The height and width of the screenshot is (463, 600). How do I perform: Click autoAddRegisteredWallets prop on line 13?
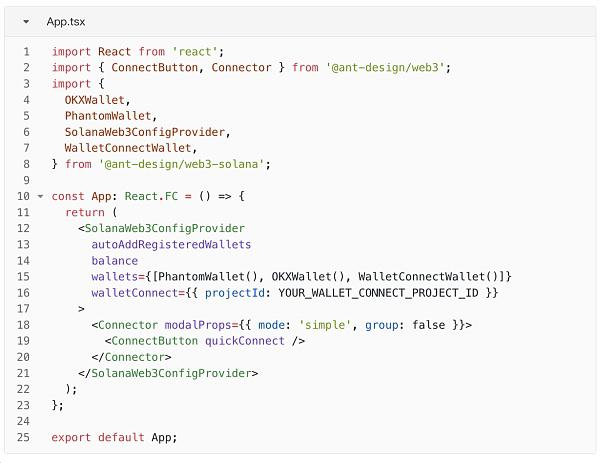pyautogui.click(x=171, y=245)
